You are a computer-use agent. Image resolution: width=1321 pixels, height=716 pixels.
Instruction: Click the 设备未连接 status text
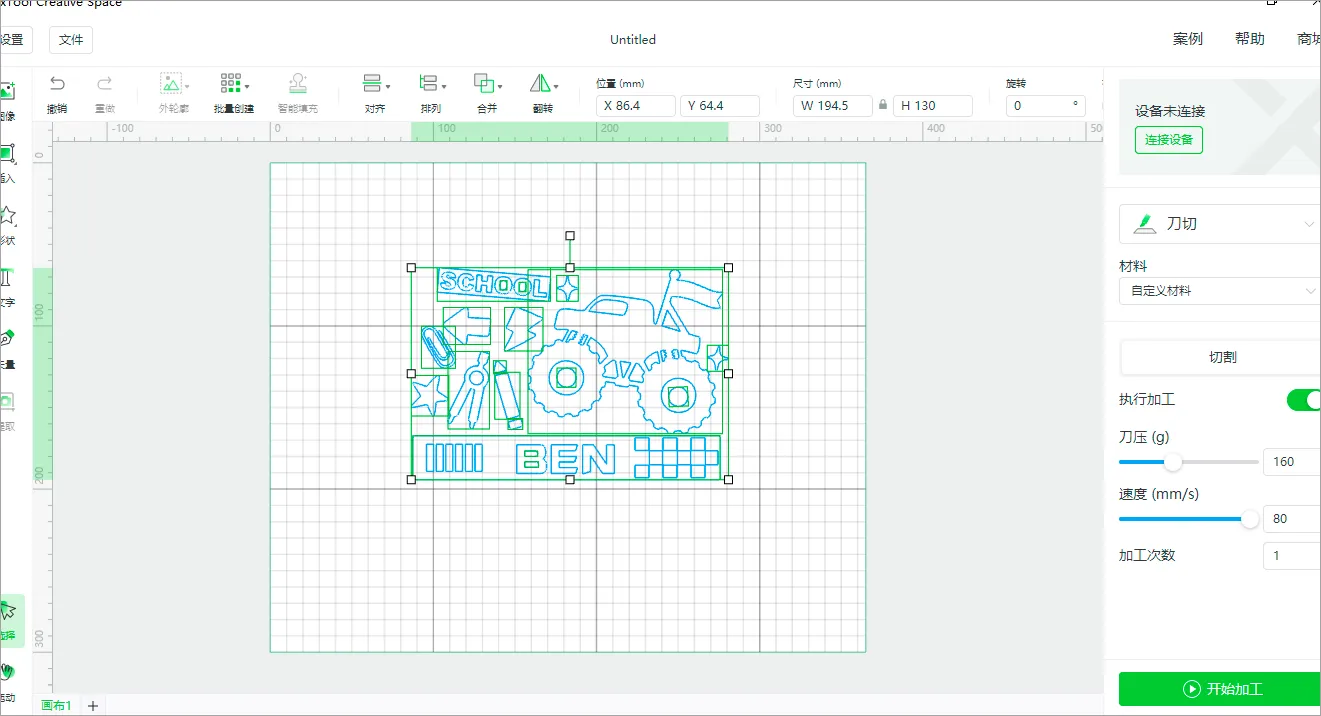1170,112
